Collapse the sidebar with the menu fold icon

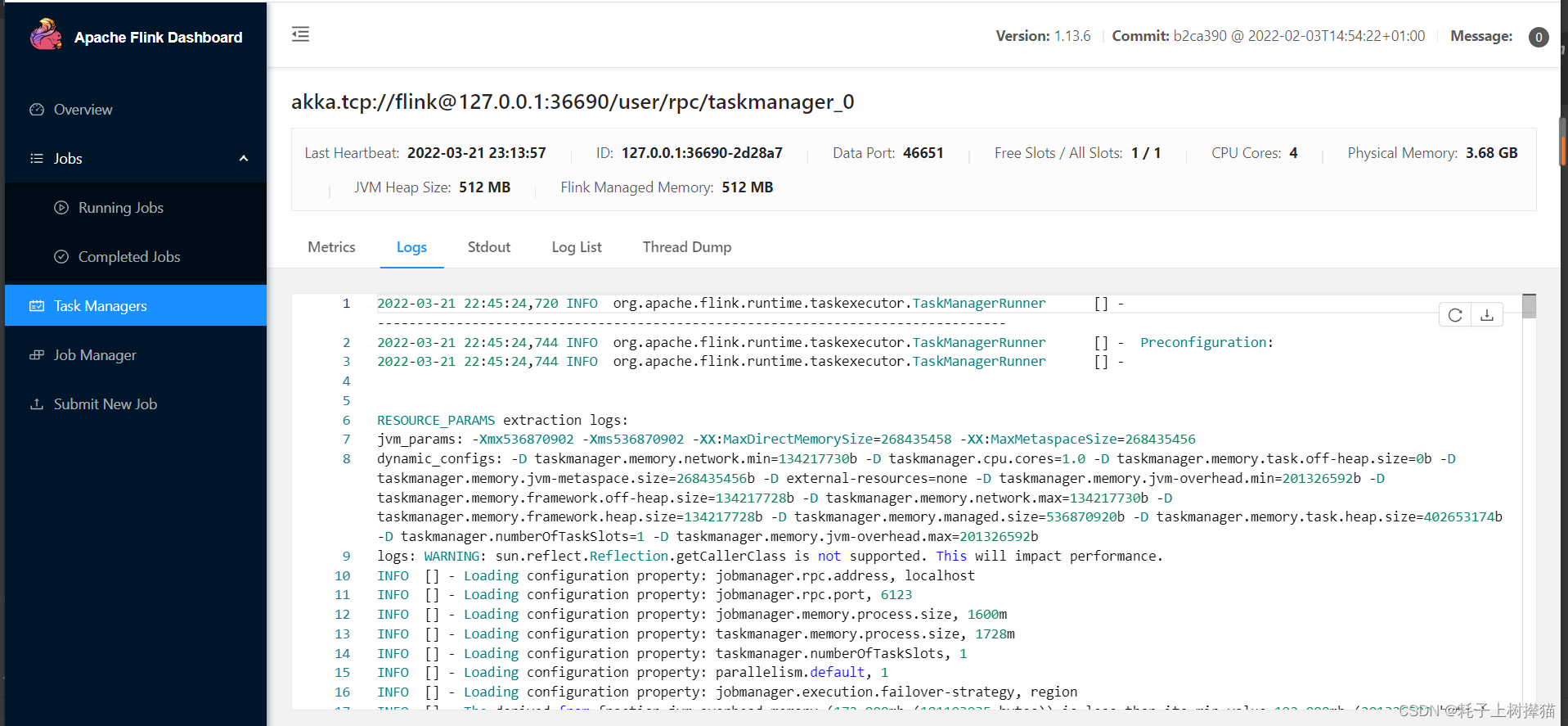point(300,34)
